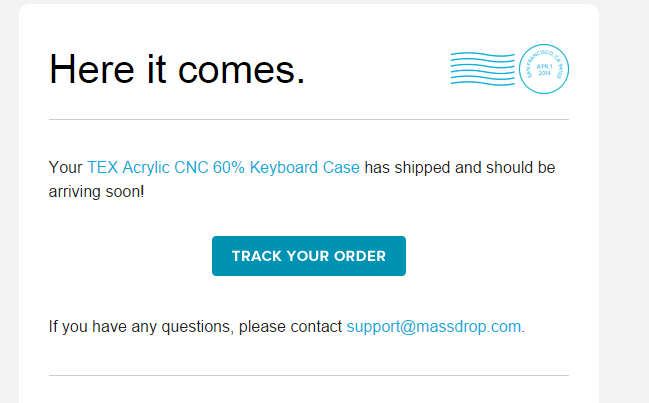
Task: Click the blank white area beneath the lower divider
Action: pyautogui.click(x=309, y=391)
